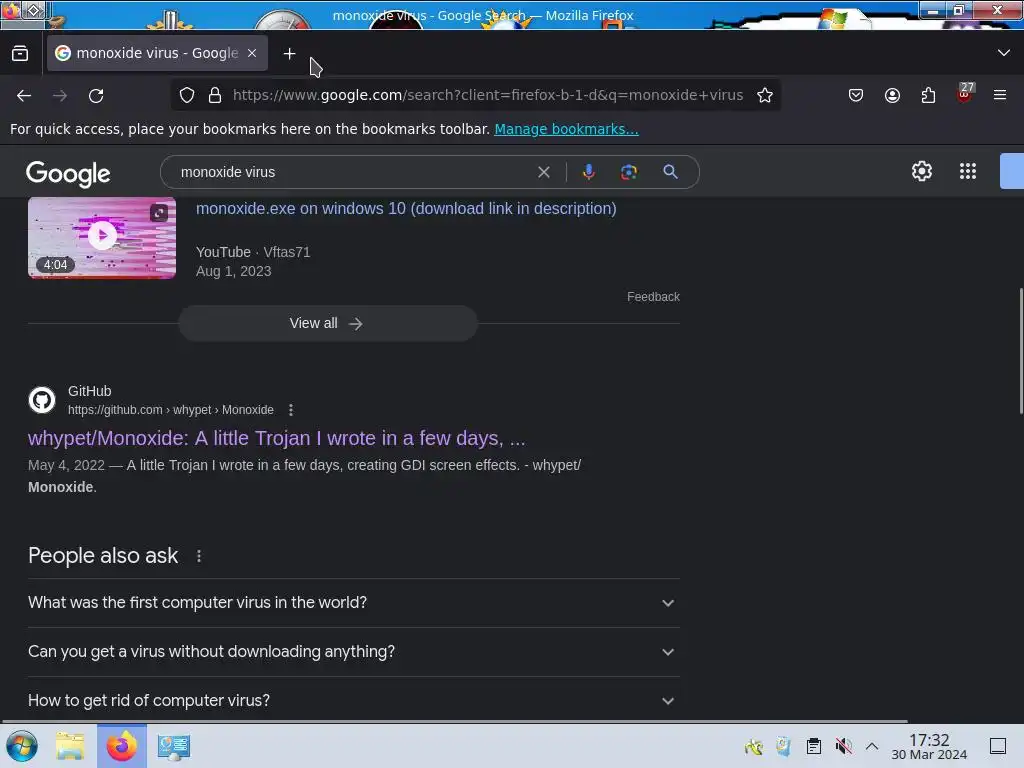The height and width of the screenshot is (768, 1024).
Task: Expand how to get rid of virus question
Action: click(x=354, y=700)
